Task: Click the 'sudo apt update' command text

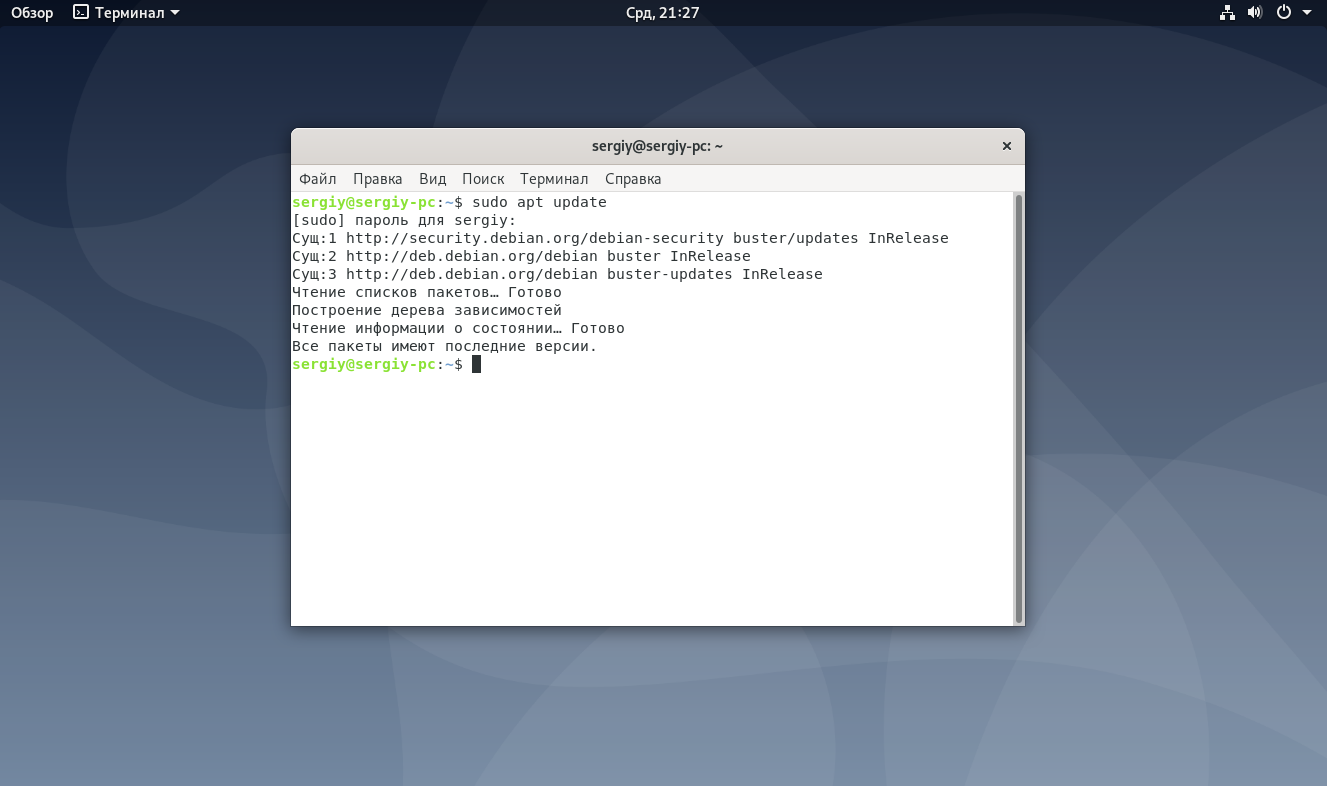Action: coord(540,202)
